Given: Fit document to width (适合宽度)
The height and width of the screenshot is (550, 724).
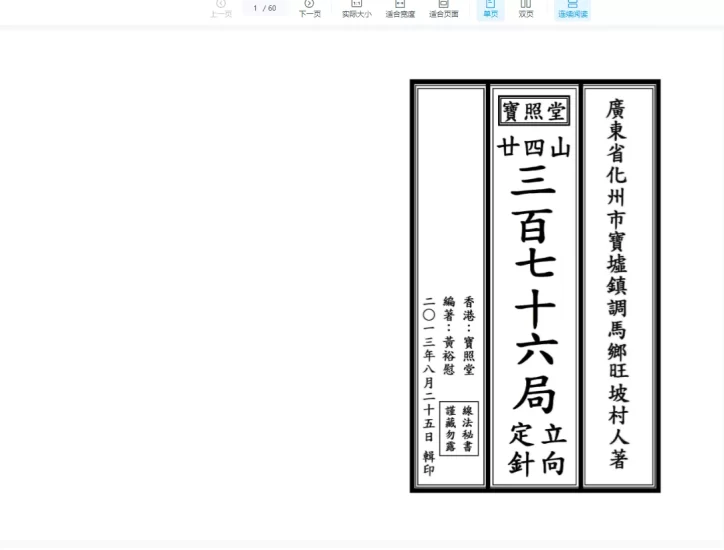Looking at the screenshot, I should pos(400,8).
